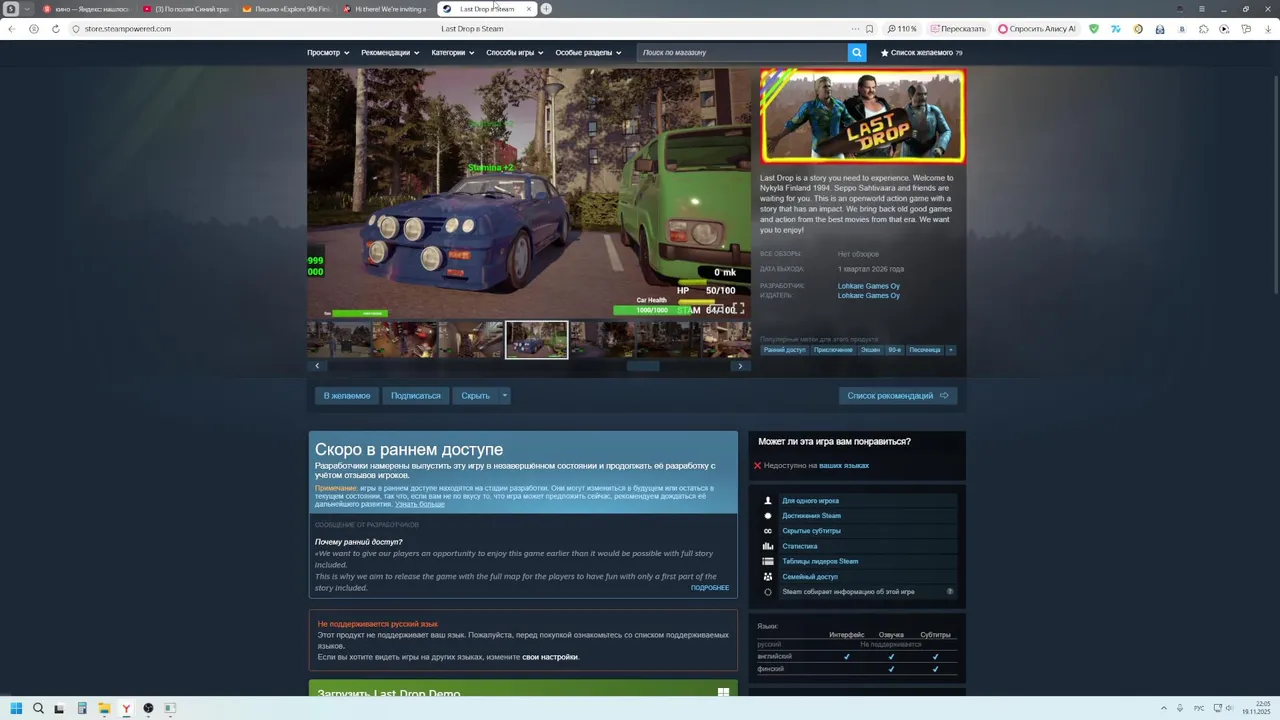Image resolution: width=1280 pixels, height=720 pixels.
Task: Click the В желаемое button
Action: click(x=347, y=396)
